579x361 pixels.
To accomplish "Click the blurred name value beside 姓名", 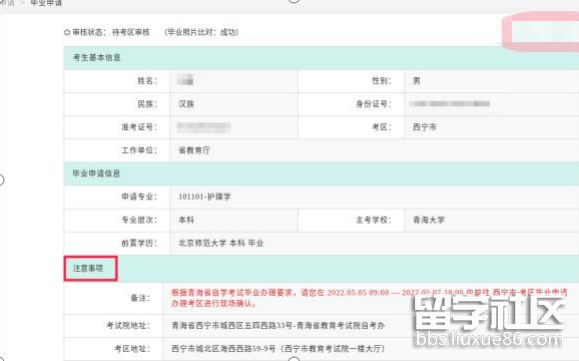I will (x=185, y=80).
